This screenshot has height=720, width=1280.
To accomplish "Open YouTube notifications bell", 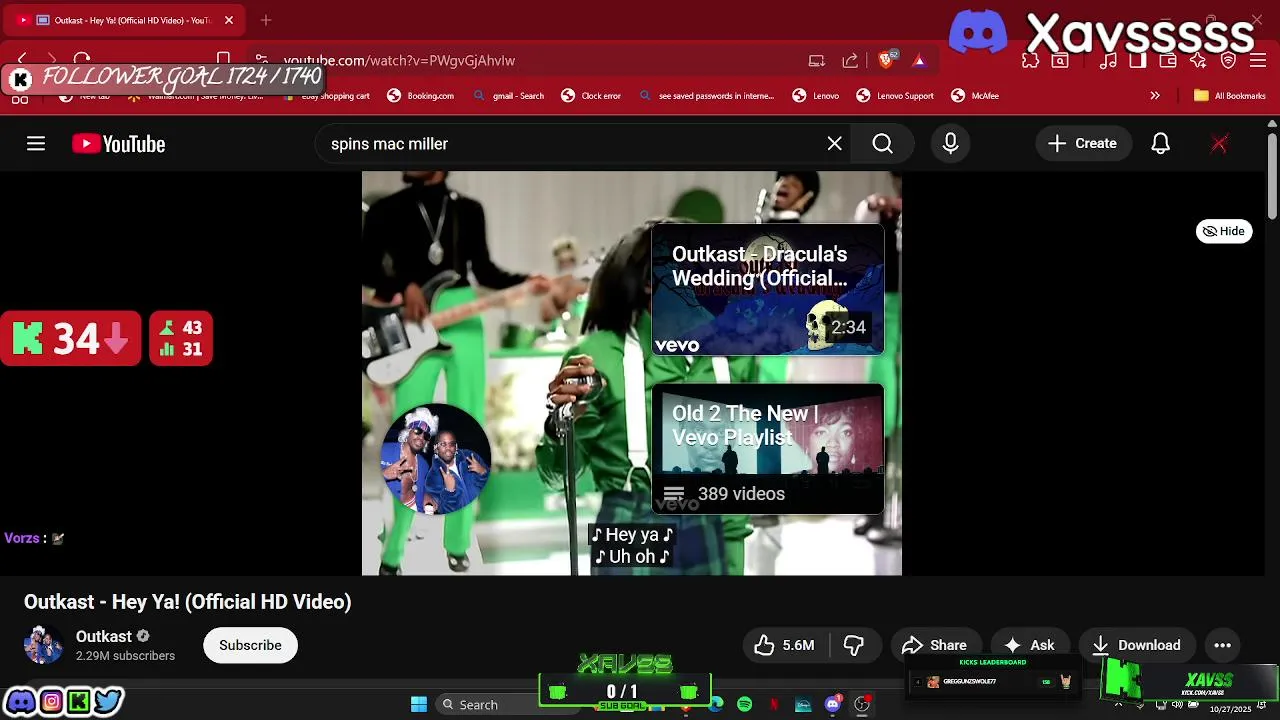I will coord(1160,144).
